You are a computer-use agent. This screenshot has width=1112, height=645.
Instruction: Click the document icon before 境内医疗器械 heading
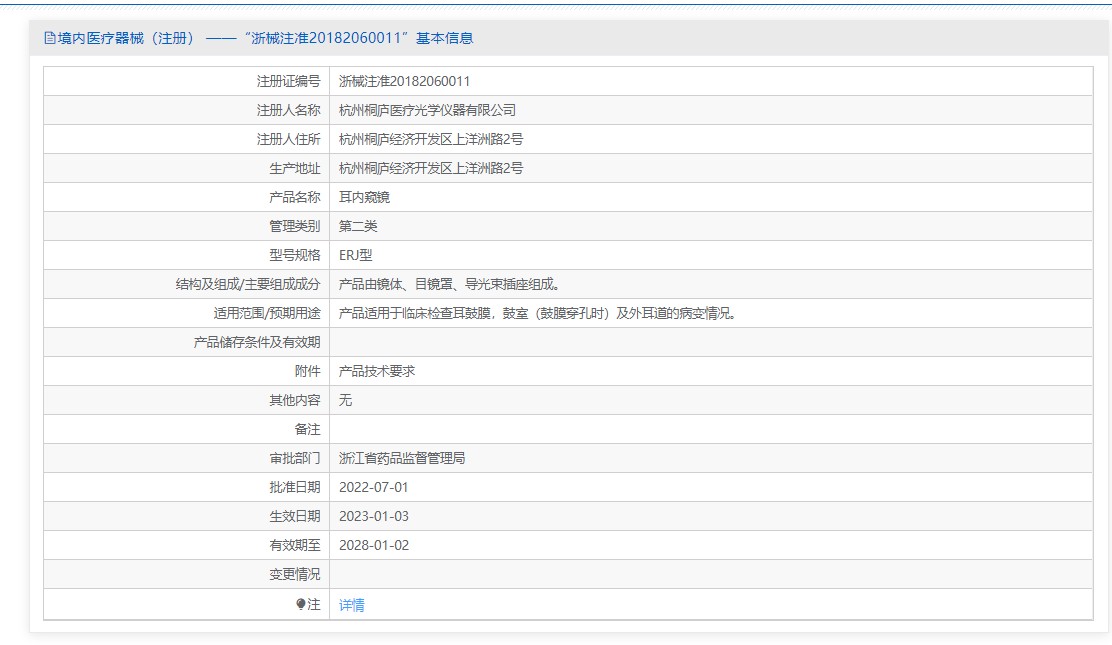(50, 38)
